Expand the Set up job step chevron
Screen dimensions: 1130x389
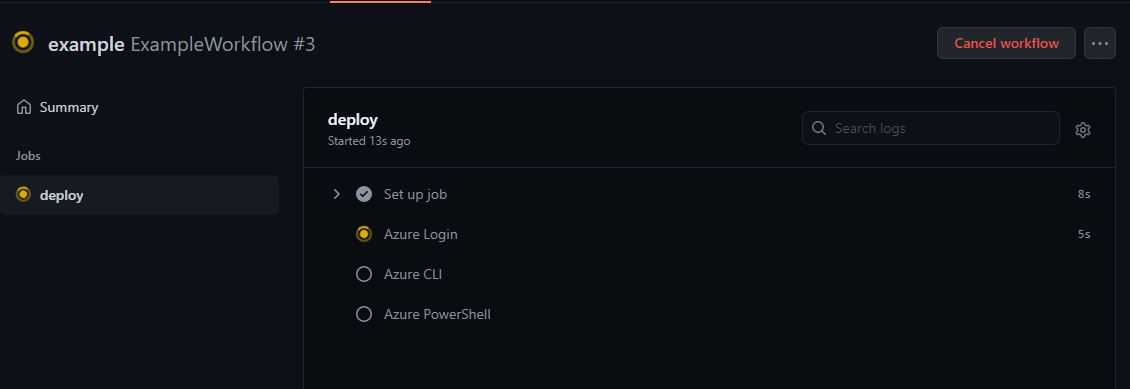click(x=336, y=194)
